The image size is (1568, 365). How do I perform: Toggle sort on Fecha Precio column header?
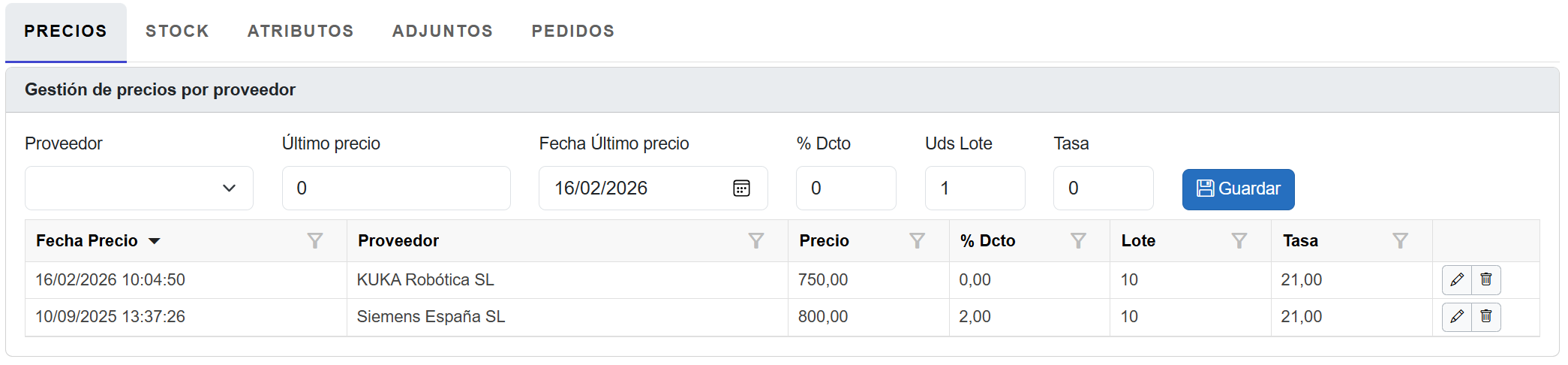tap(87, 241)
